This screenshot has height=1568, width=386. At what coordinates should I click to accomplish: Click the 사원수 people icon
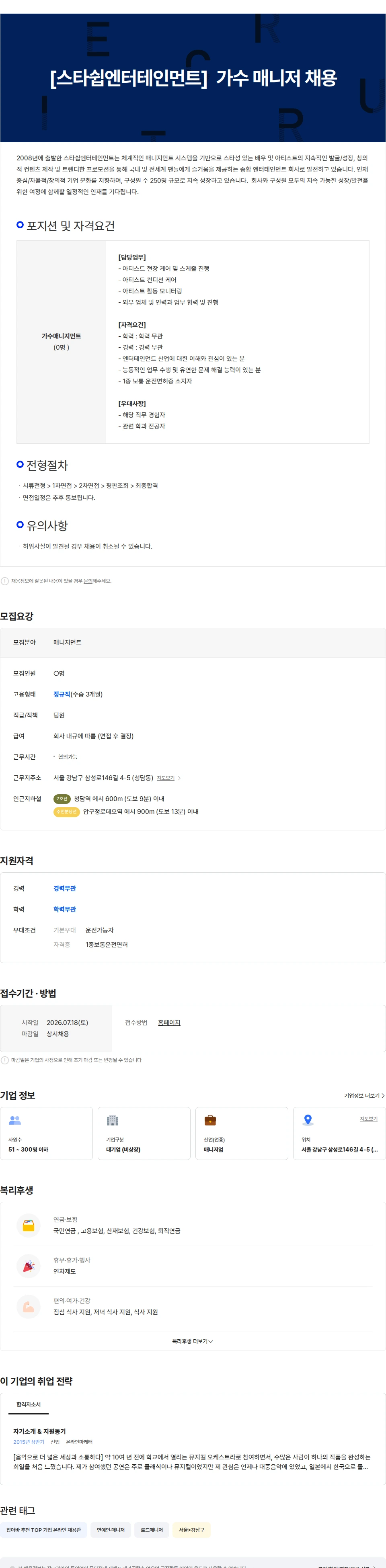14,1120
